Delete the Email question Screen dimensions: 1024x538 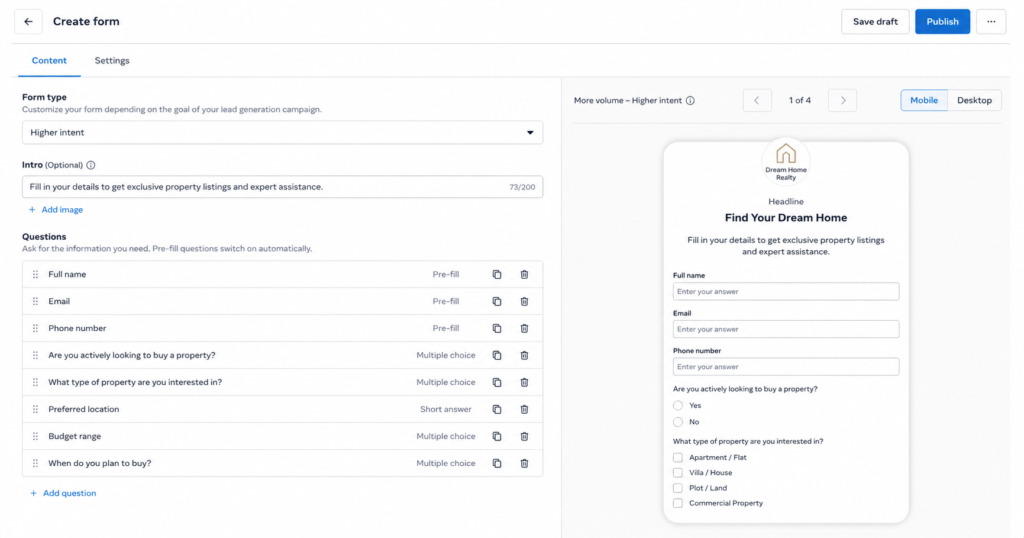click(x=524, y=302)
